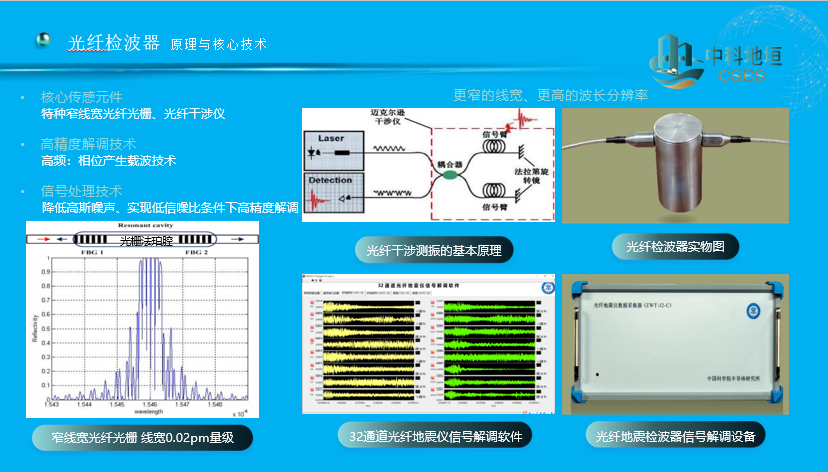Click the green sphere bullet beside the title
Image resolution: width=828 pixels, height=472 pixels.
pos(42,39)
